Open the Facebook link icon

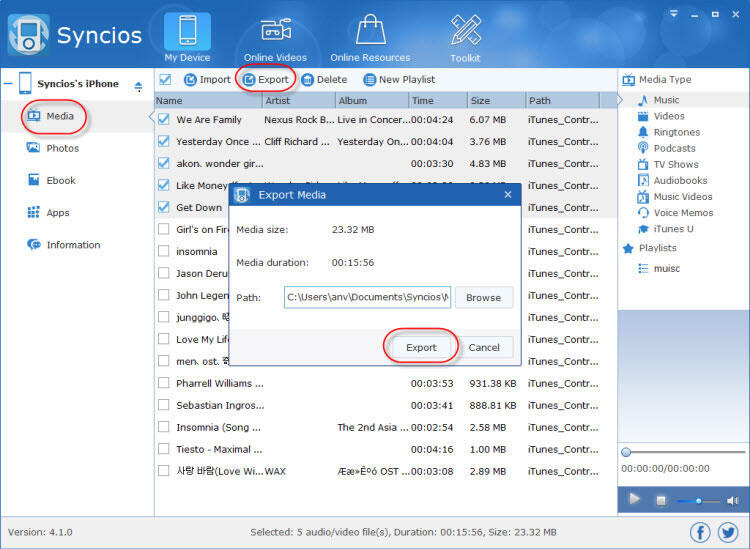click(x=700, y=532)
